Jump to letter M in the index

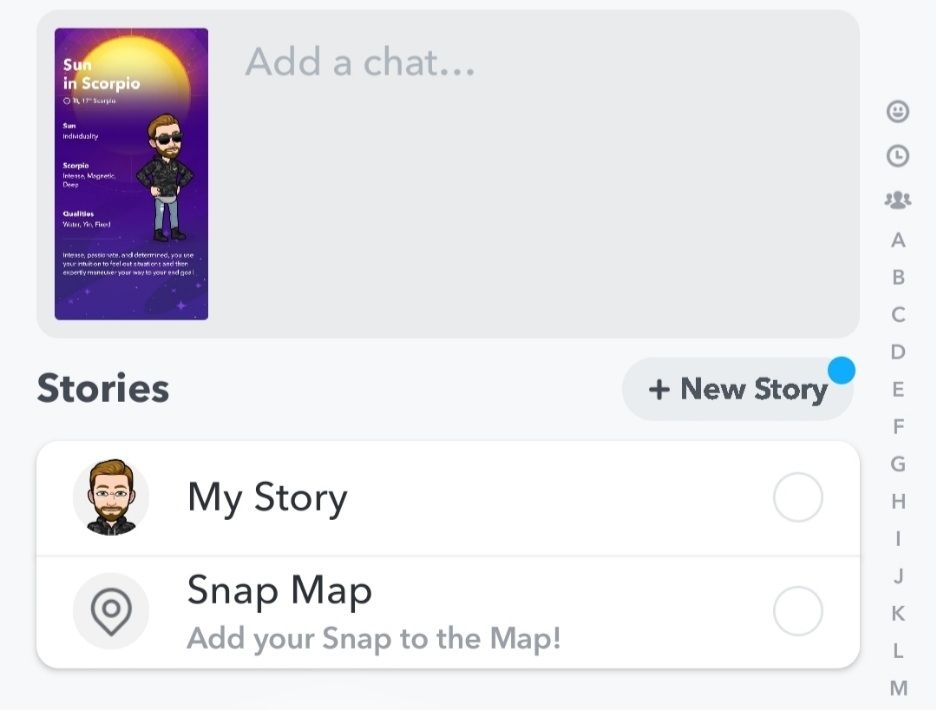[898, 688]
